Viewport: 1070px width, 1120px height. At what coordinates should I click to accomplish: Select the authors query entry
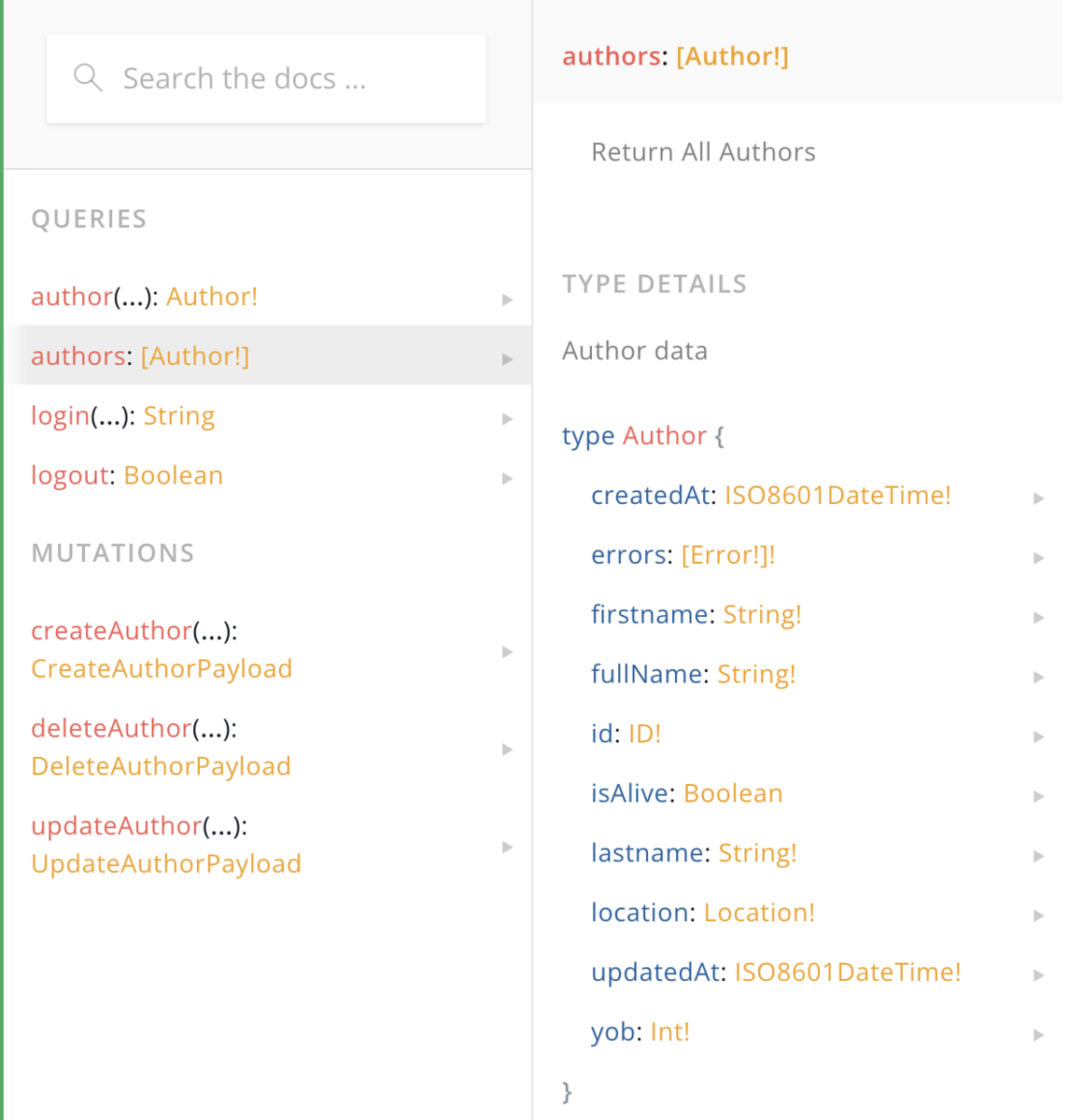271,356
